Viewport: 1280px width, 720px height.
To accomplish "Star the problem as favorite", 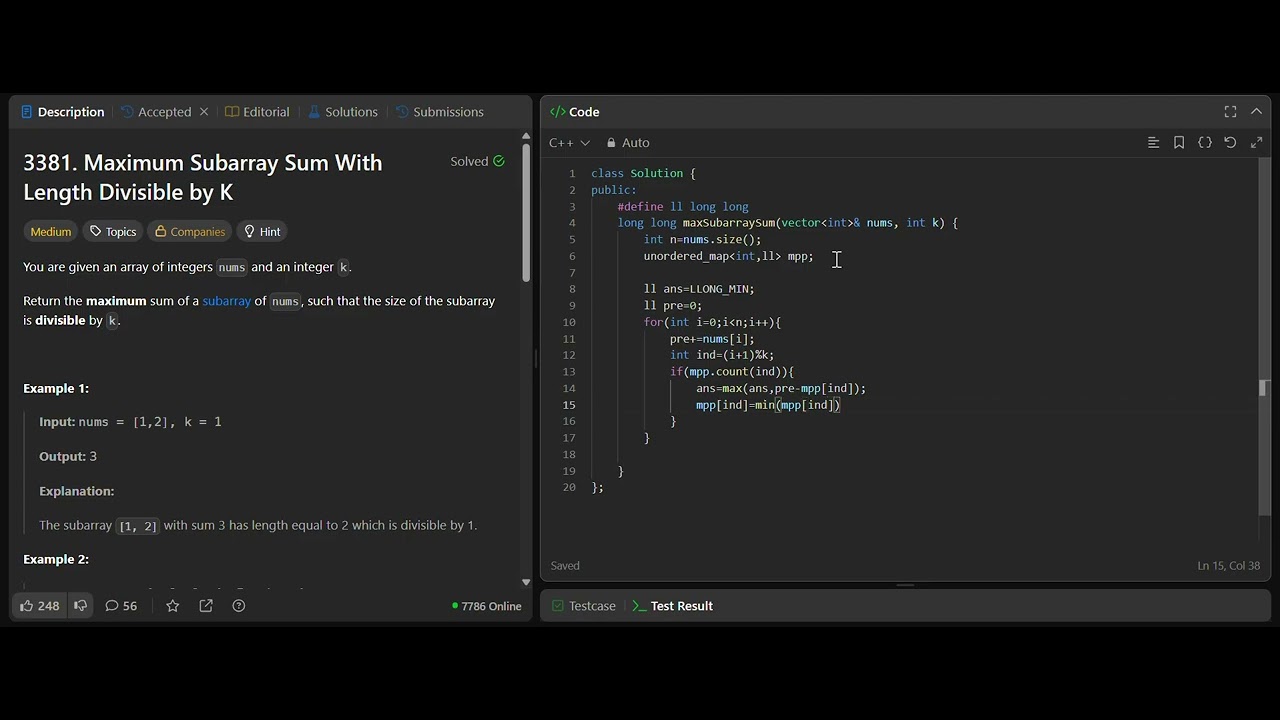I will tap(173, 606).
